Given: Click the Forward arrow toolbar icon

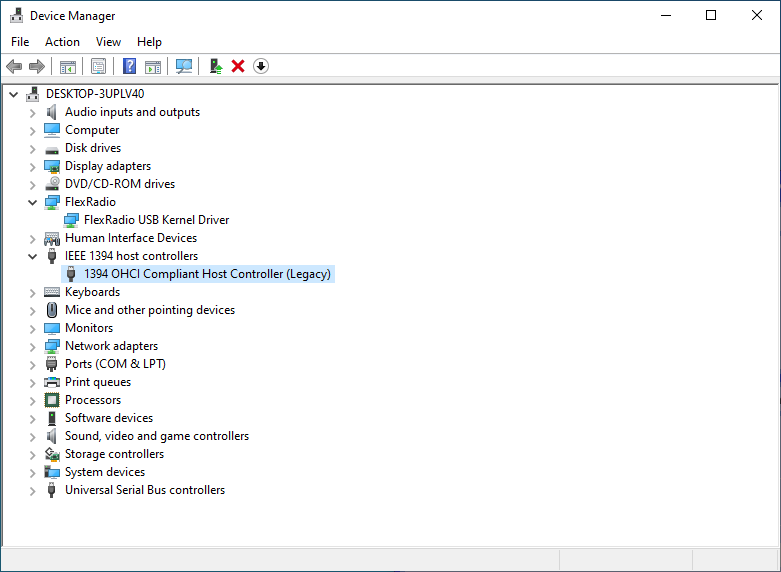Looking at the screenshot, I should pos(37,66).
